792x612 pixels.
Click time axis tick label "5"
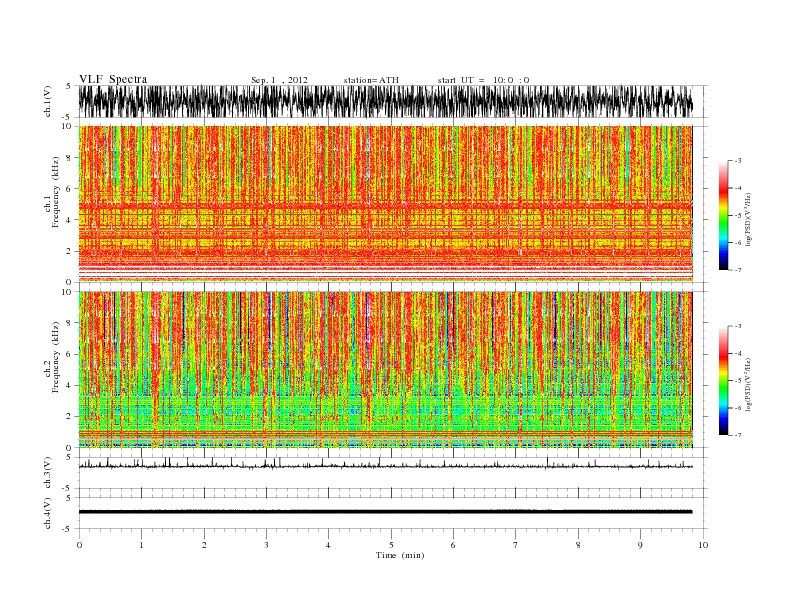tap(391, 545)
